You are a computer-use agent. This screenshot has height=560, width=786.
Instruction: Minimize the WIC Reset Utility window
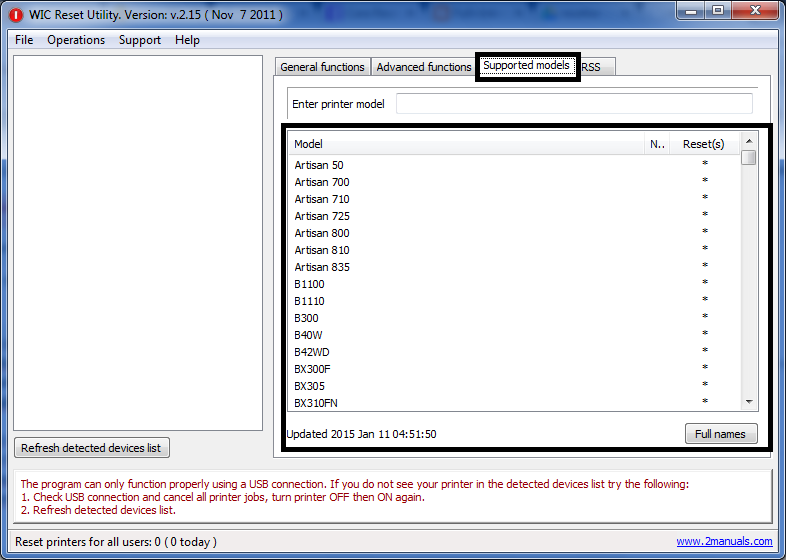[x=691, y=11]
